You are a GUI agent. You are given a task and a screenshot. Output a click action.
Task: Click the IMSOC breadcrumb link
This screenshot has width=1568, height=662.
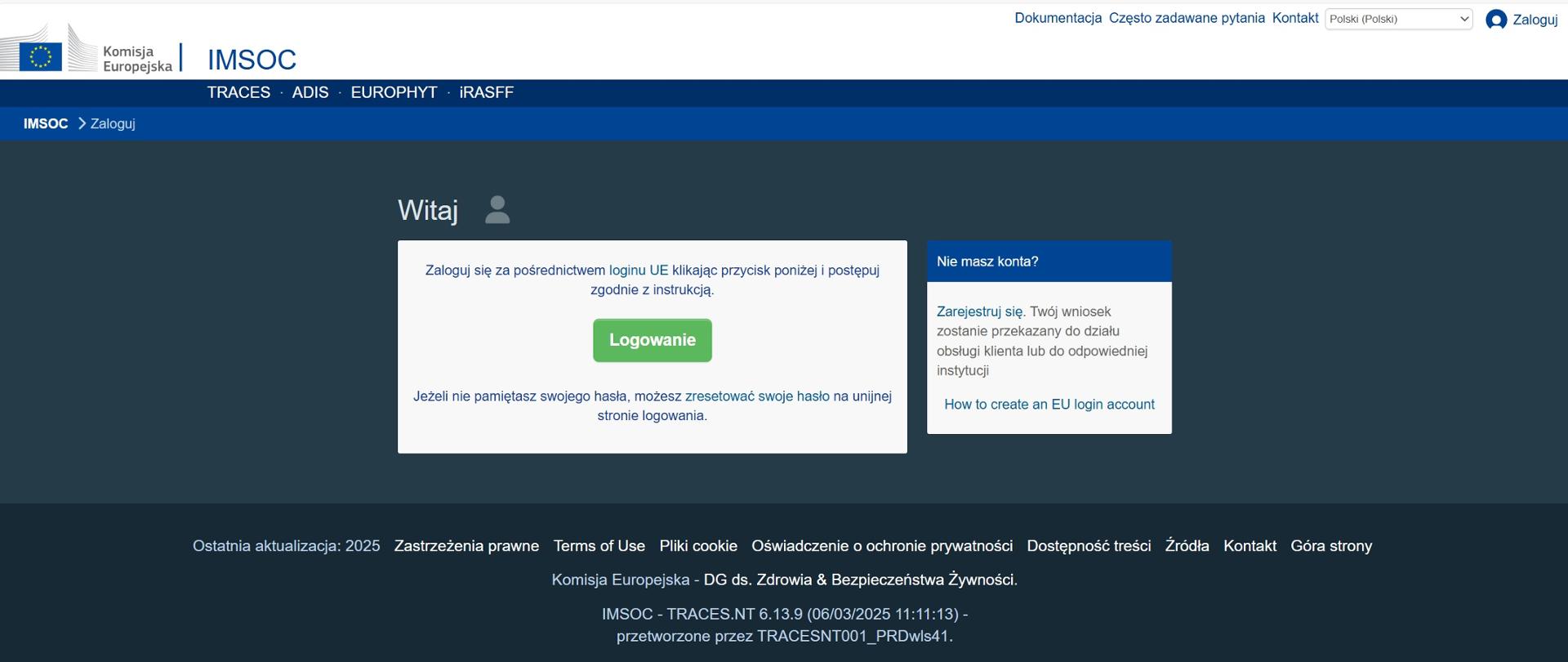pyautogui.click(x=46, y=123)
